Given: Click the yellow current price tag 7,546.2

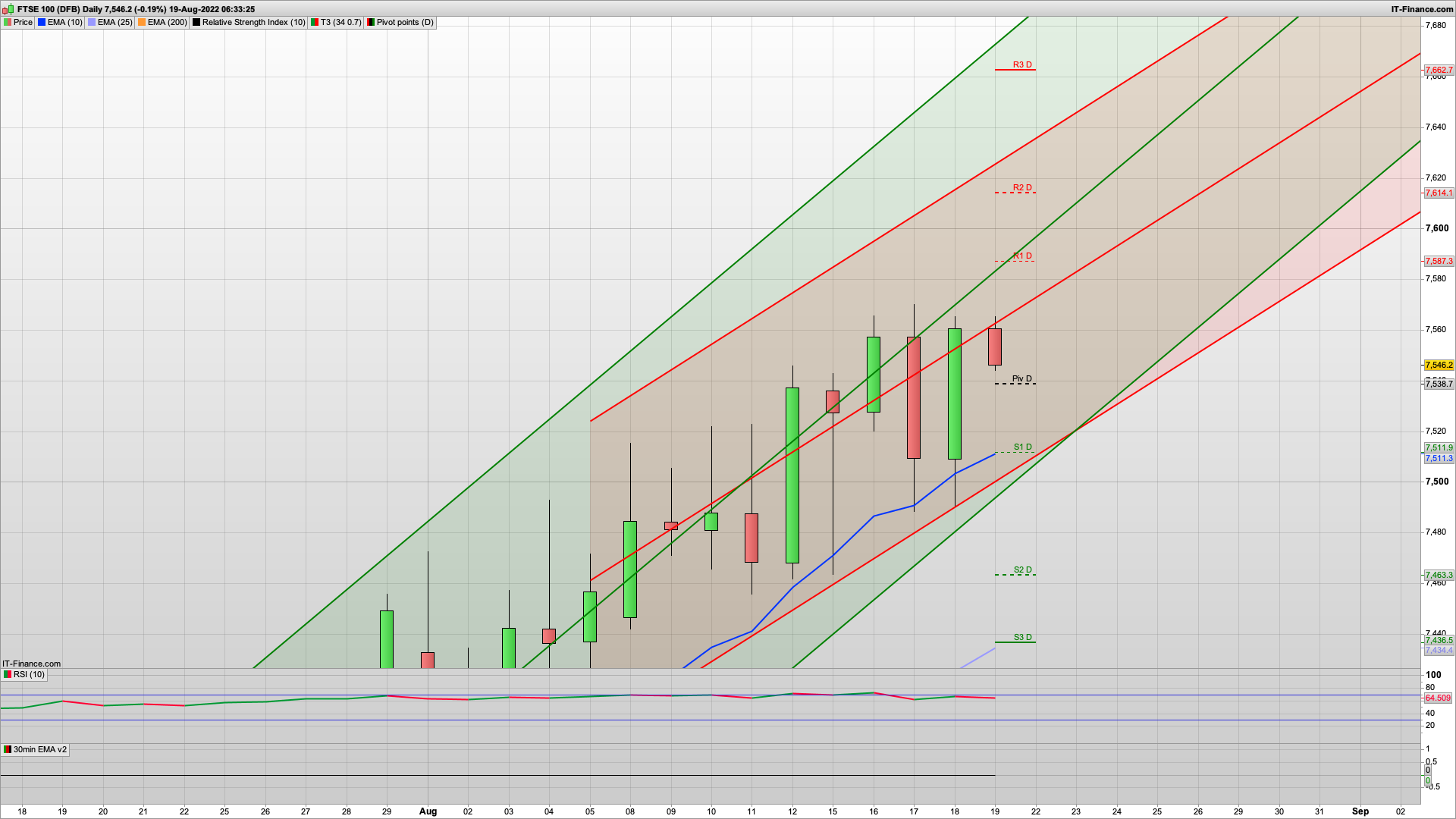Looking at the screenshot, I should [x=1439, y=365].
